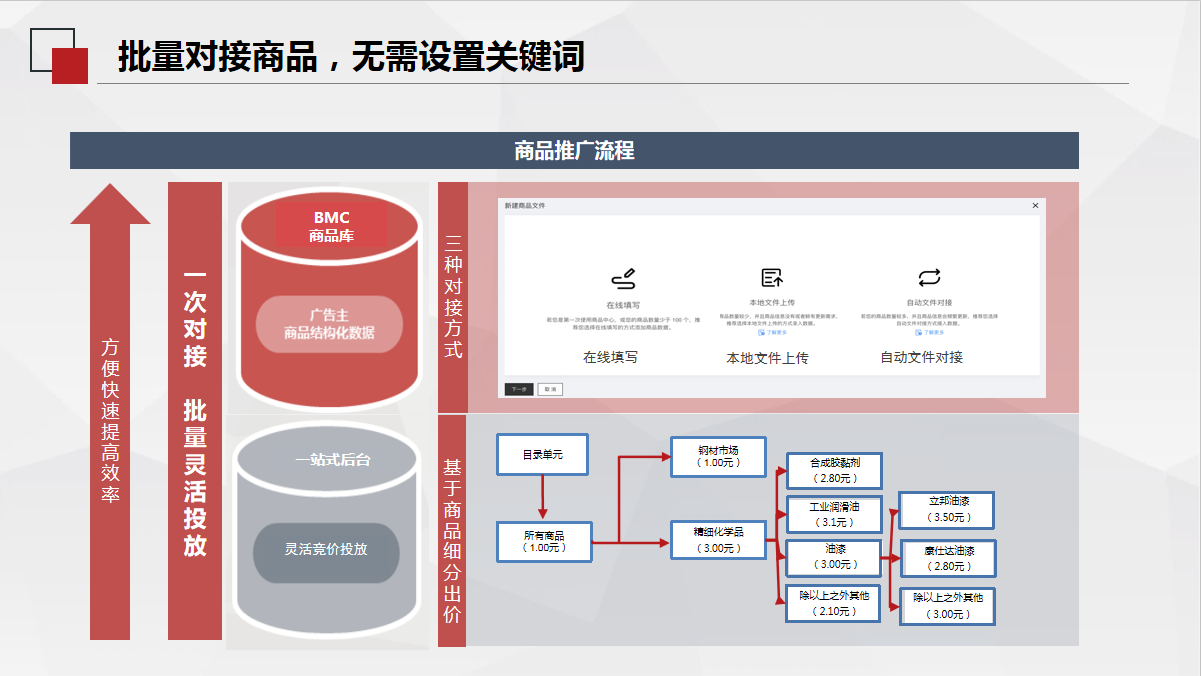Screen dimensions: 1201x676
Task: Select the 除以上之外其他 (2.10元) box
Action: click(x=834, y=603)
